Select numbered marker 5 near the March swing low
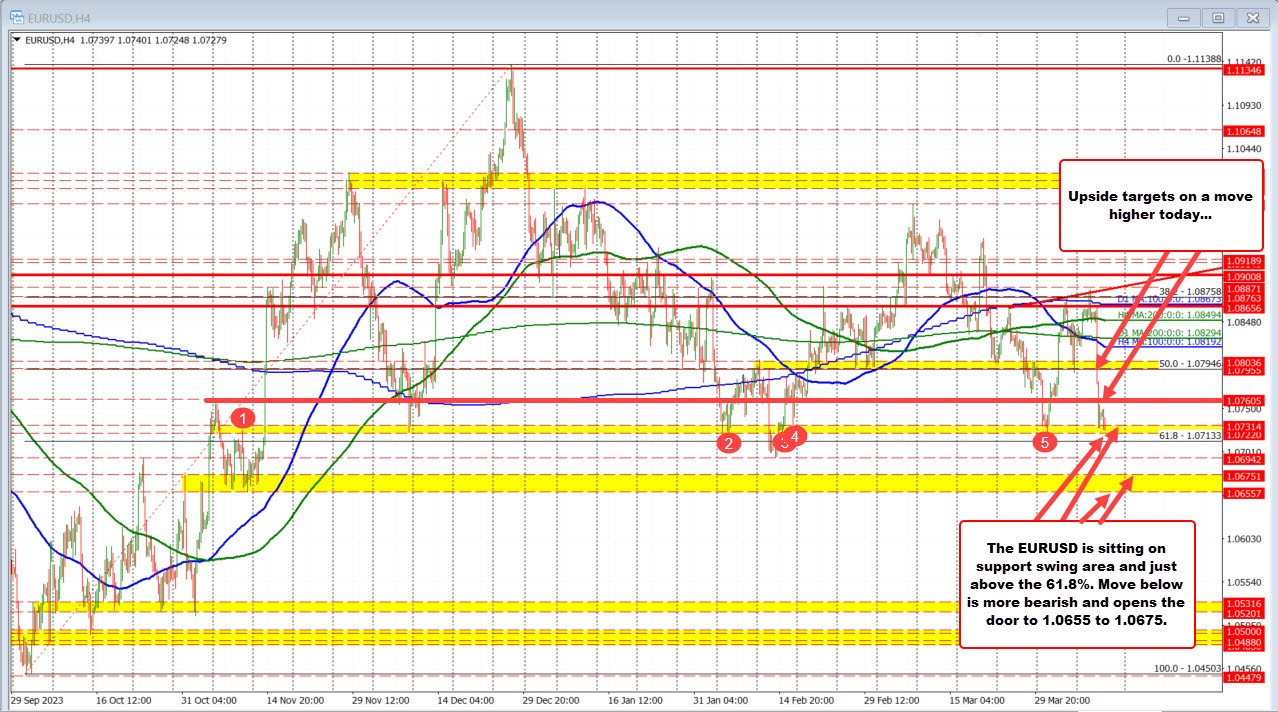 coord(1045,440)
